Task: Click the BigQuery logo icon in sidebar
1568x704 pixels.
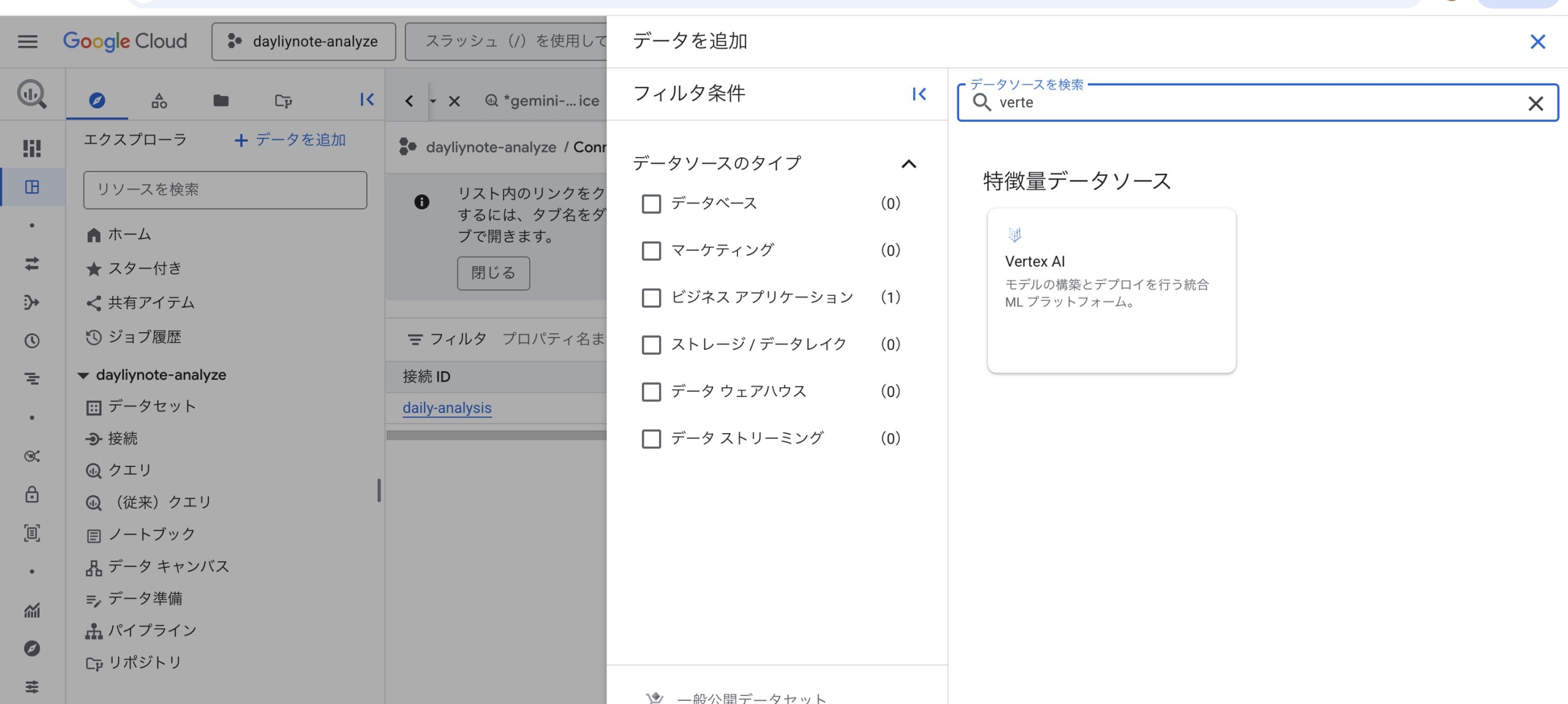Action: click(31, 94)
